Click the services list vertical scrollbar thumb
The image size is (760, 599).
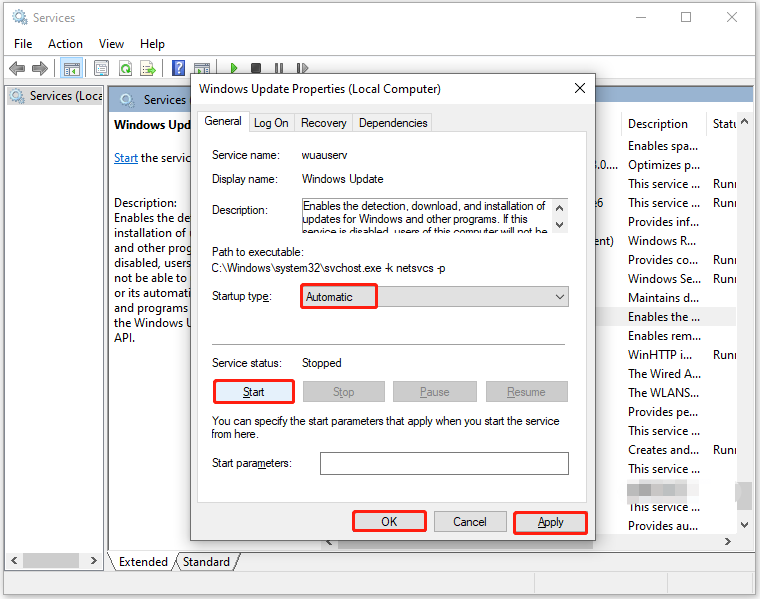point(744,495)
